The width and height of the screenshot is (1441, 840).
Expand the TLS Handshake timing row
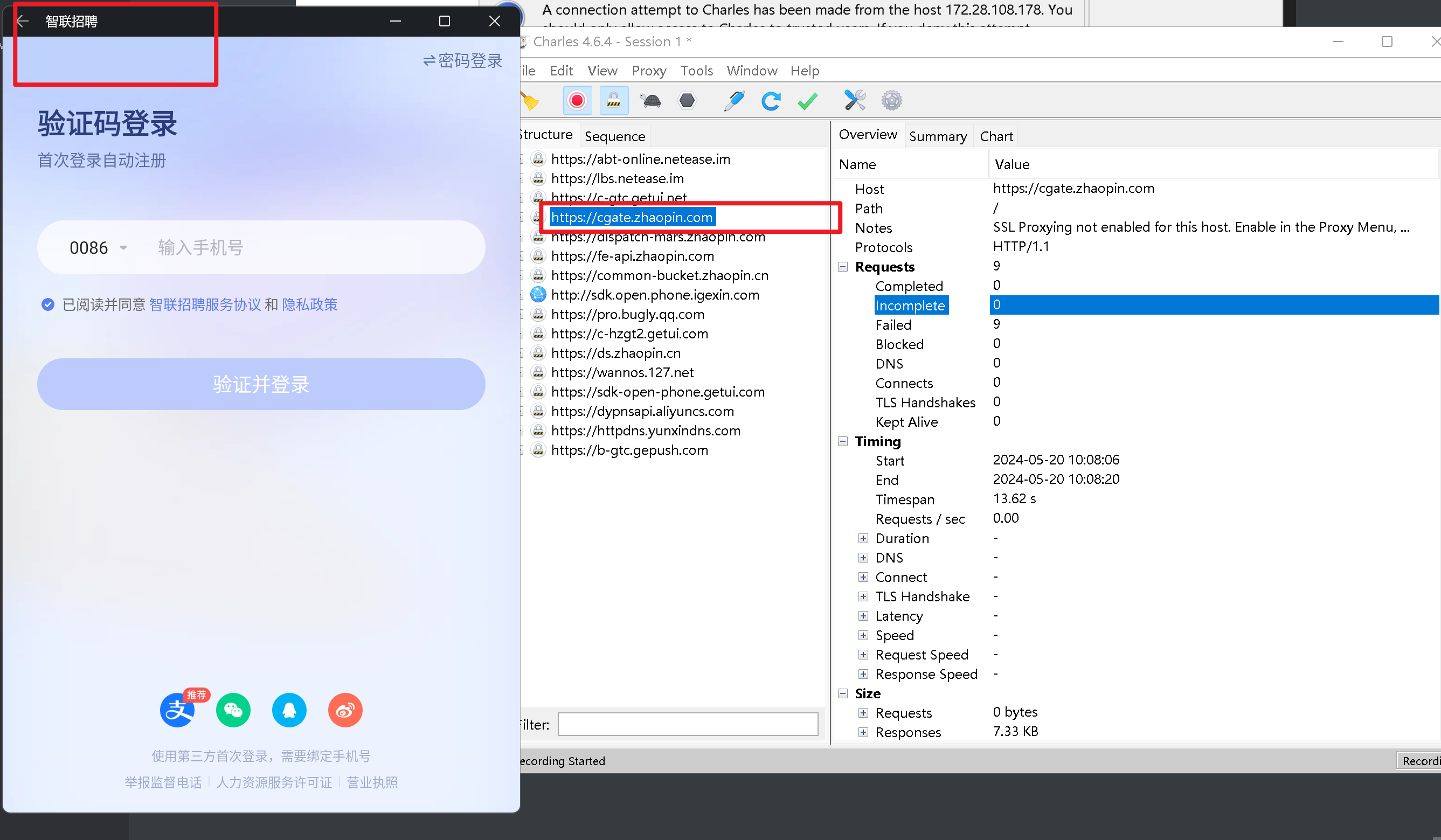863,596
